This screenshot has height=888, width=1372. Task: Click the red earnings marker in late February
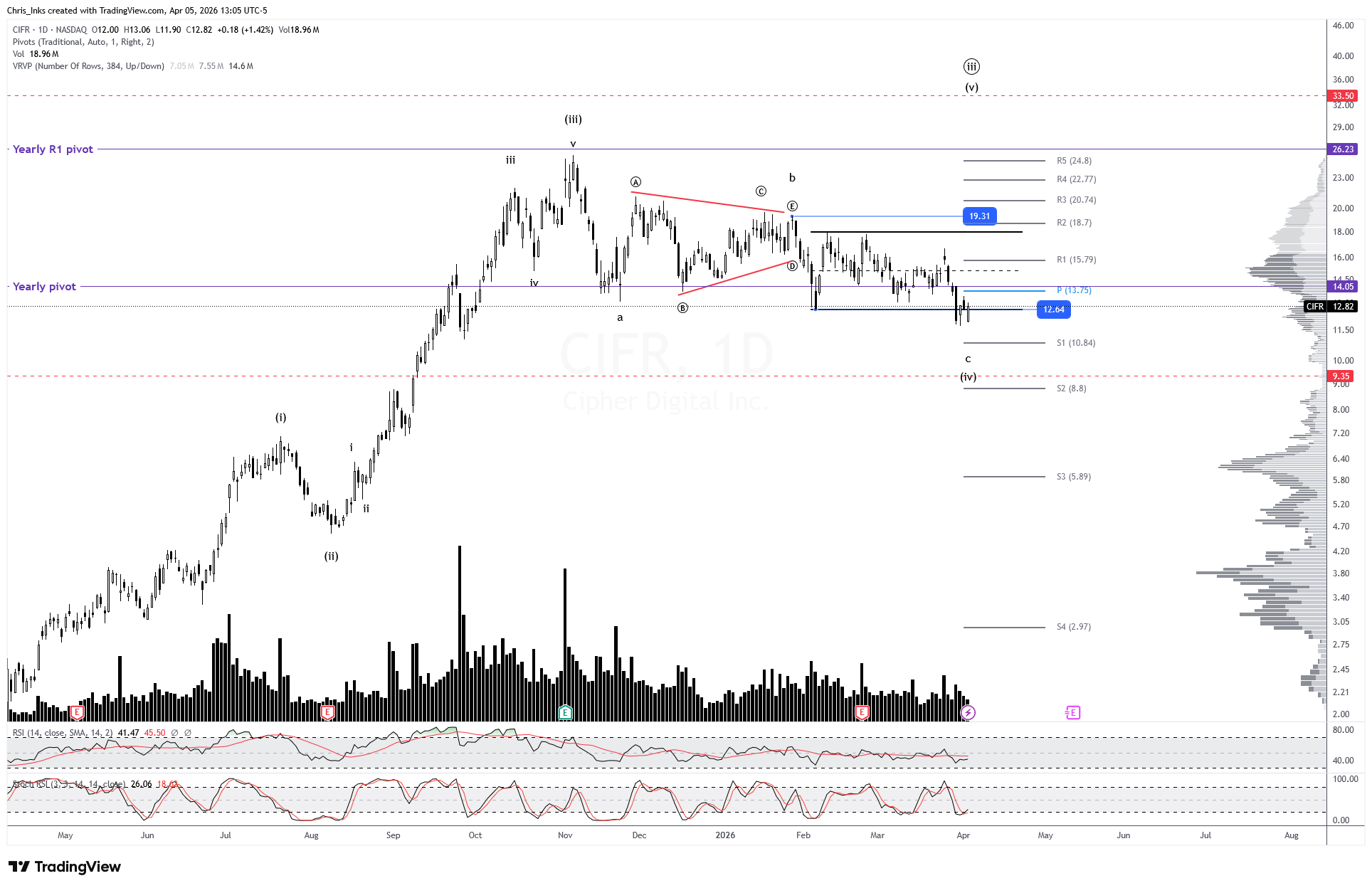(862, 712)
